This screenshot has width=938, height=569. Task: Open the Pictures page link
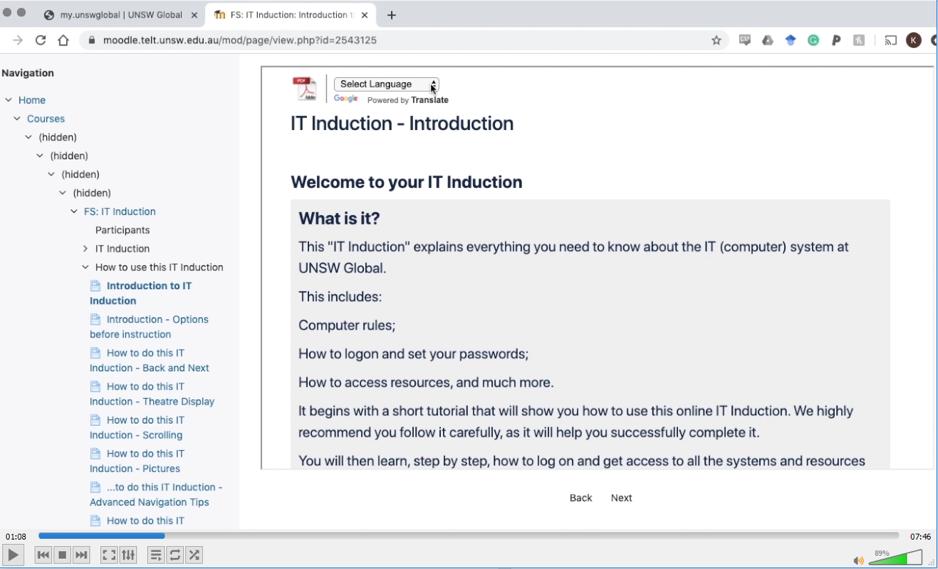[x=137, y=461]
